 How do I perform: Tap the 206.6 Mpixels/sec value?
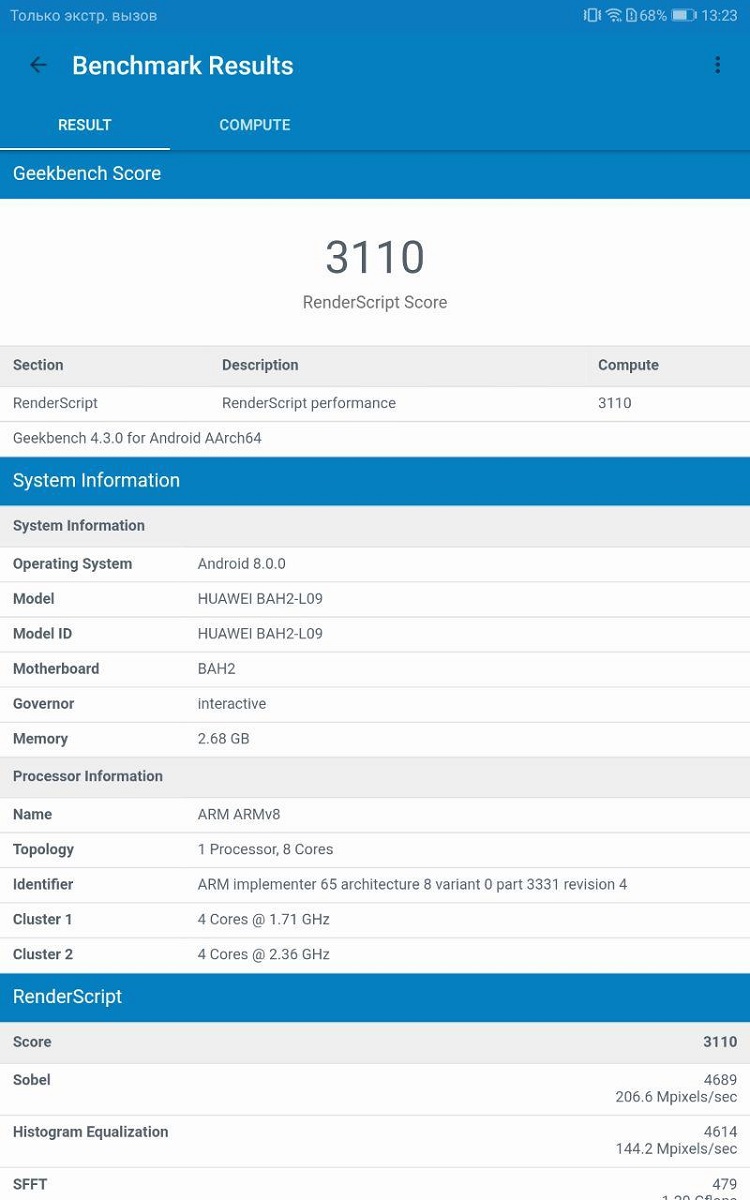(x=676, y=1097)
